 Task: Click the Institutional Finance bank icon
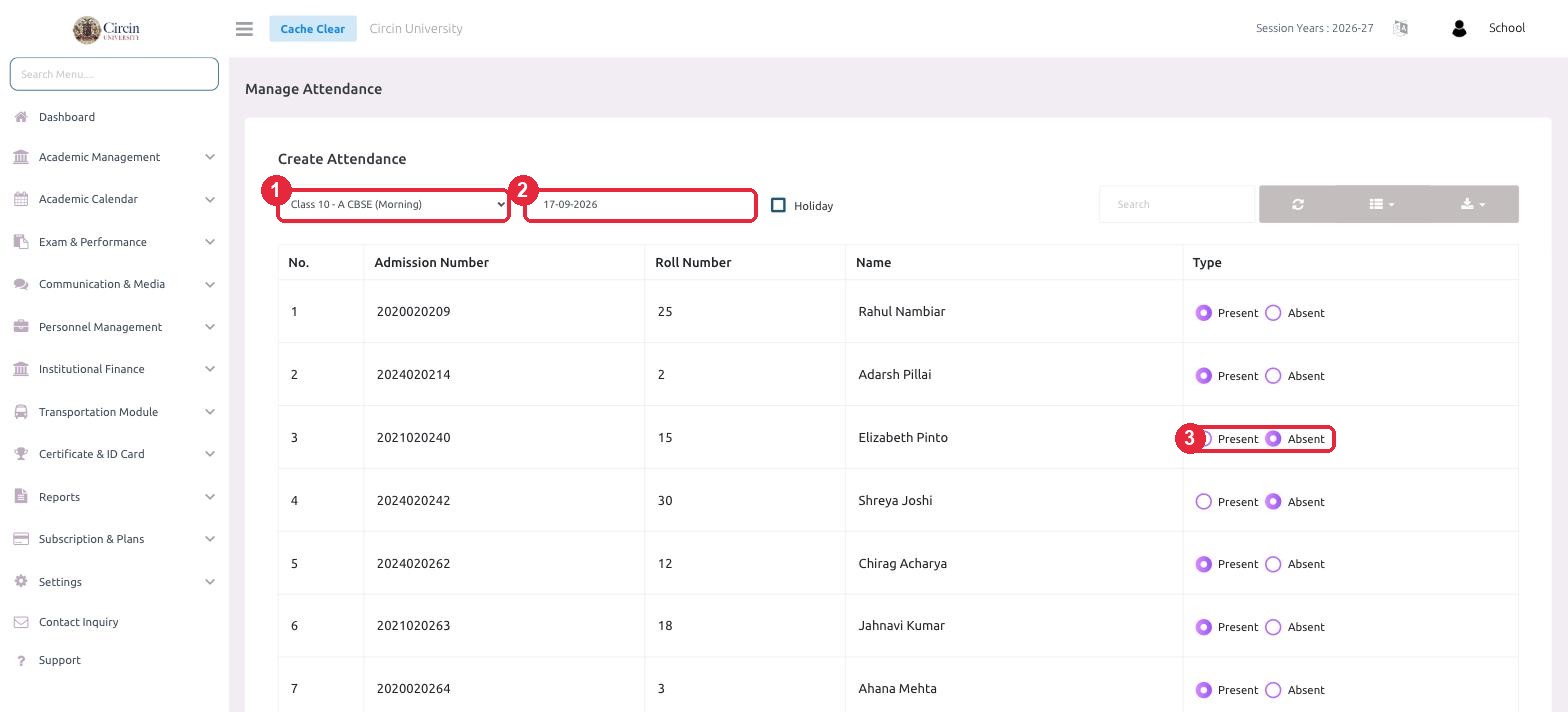[x=21, y=369]
